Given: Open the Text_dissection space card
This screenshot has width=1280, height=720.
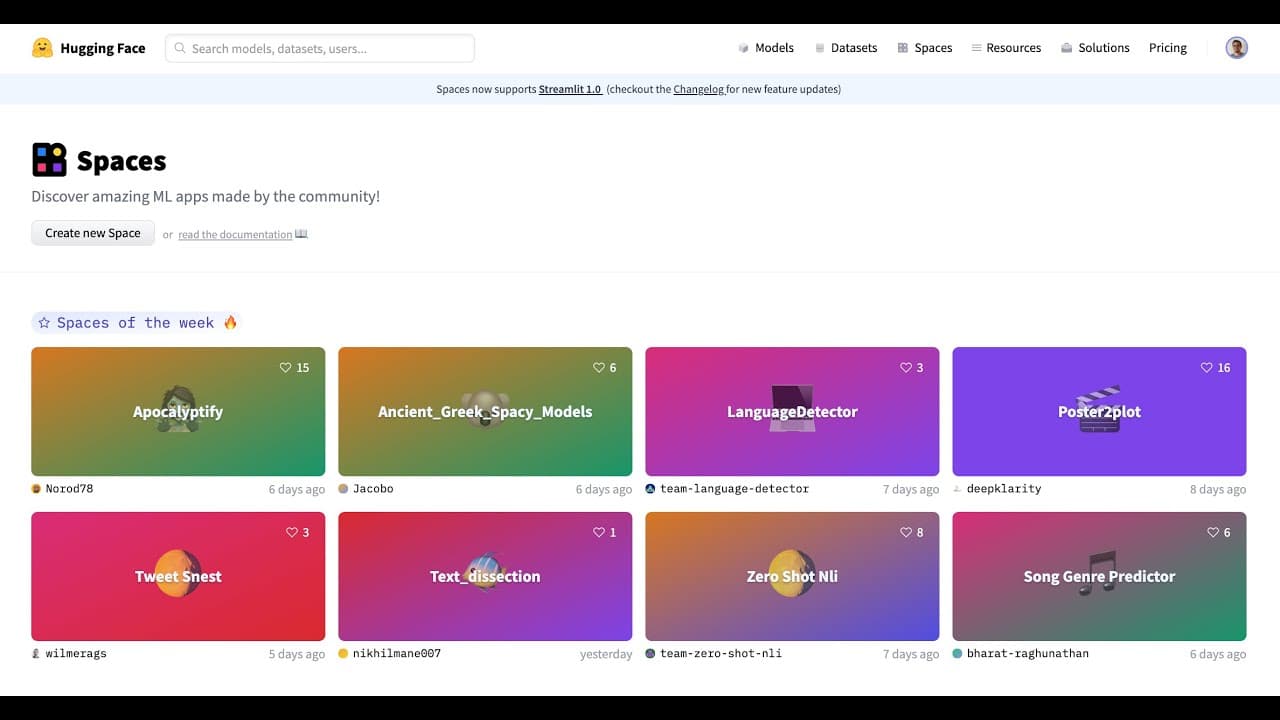Looking at the screenshot, I should (485, 577).
